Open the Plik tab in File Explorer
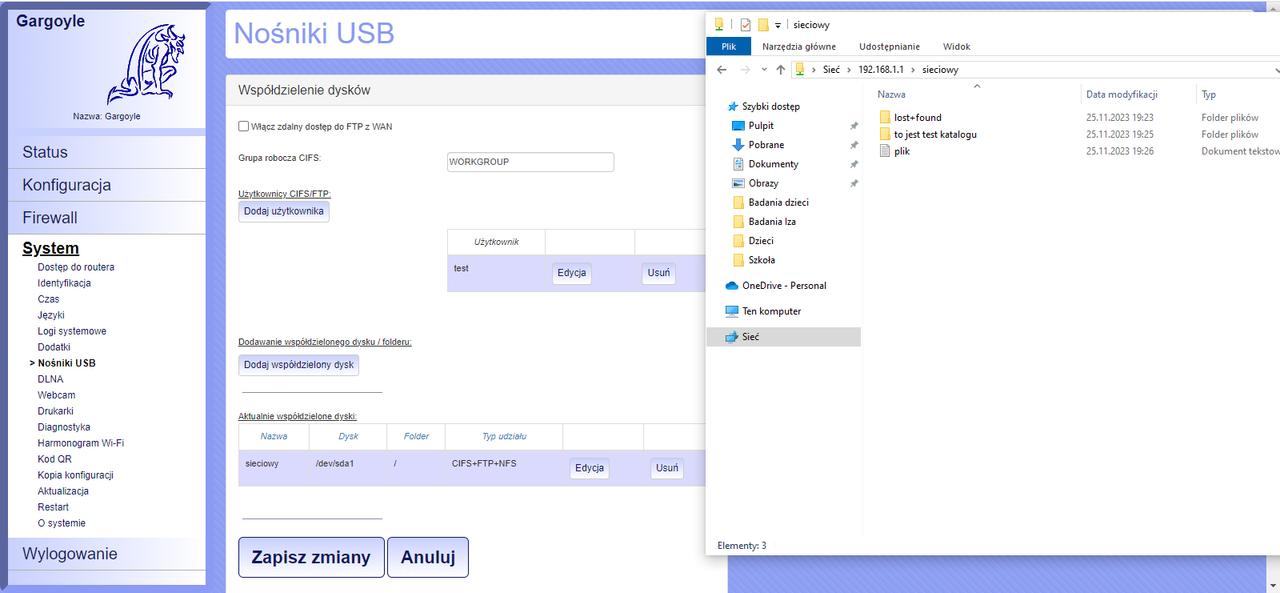Image resolution: width=1280 pixels, height=593 pixels. coord(728,46)
